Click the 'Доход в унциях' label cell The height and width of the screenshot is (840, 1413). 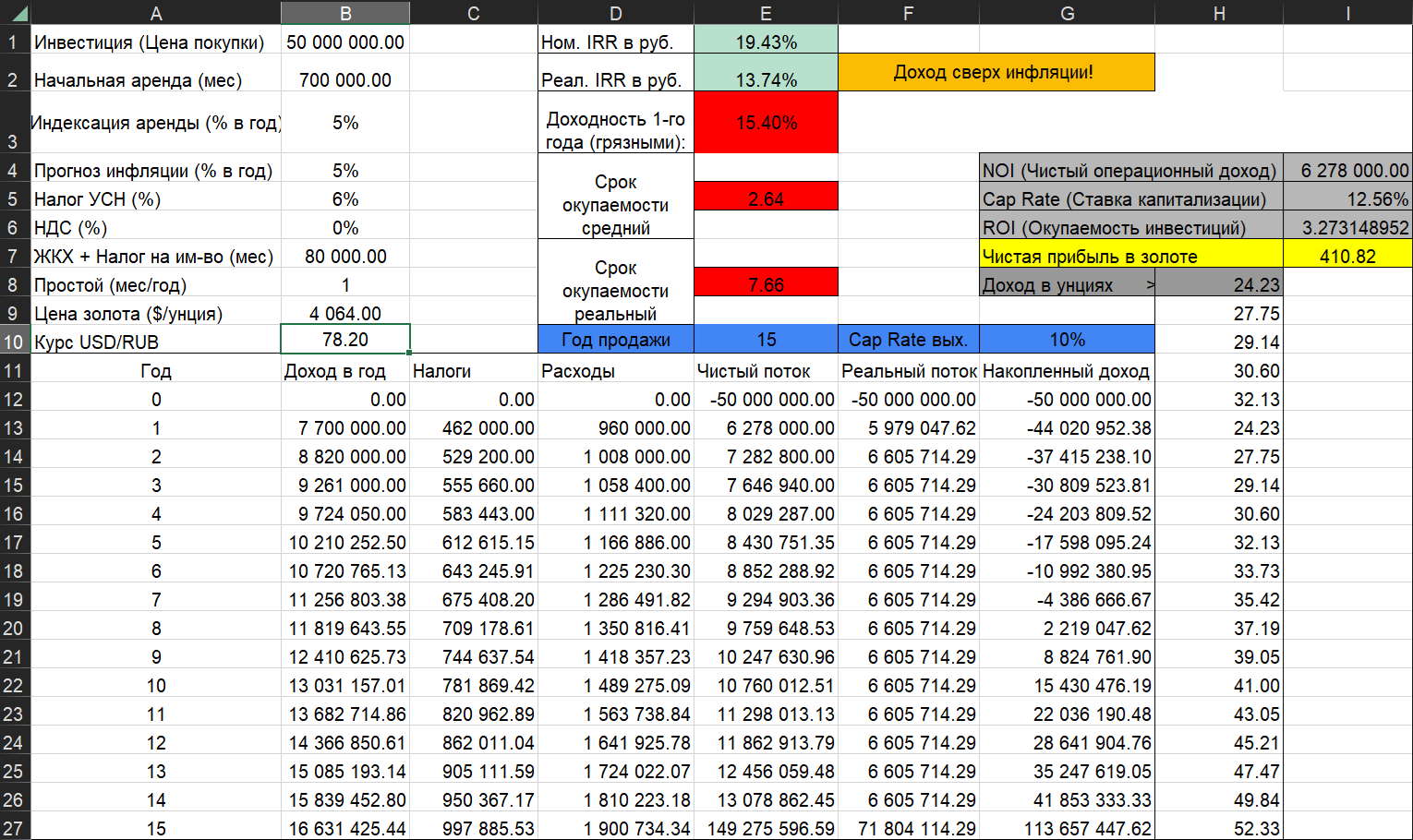tap(1067, 284)
